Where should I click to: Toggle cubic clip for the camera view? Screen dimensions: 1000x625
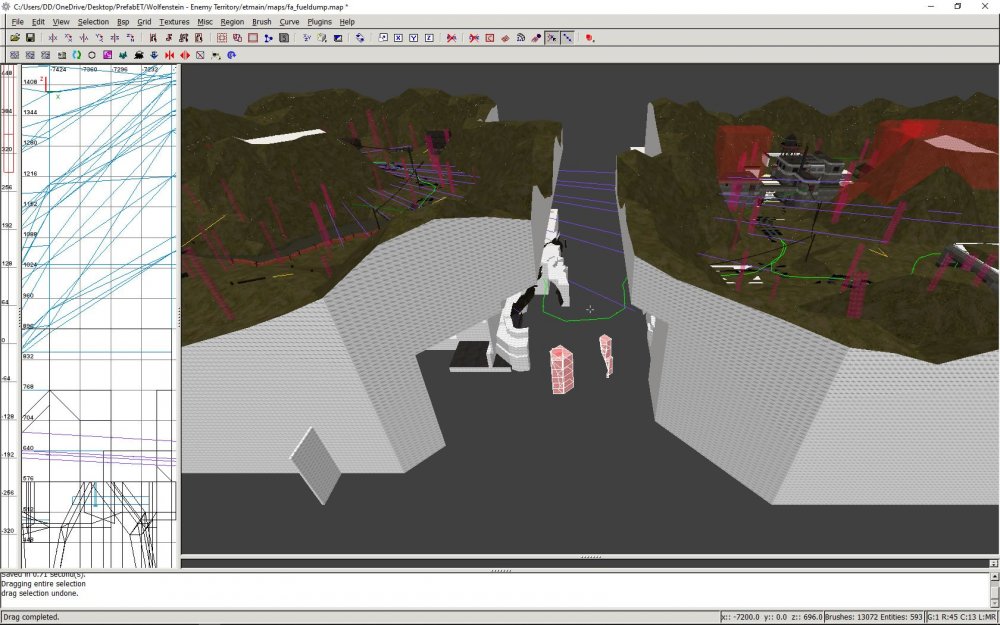pyautogui.click(x=337, y=38)
